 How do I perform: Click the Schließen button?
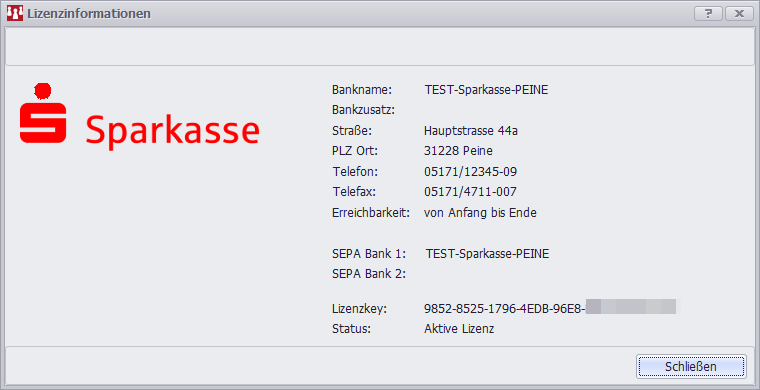click(691, 367)
